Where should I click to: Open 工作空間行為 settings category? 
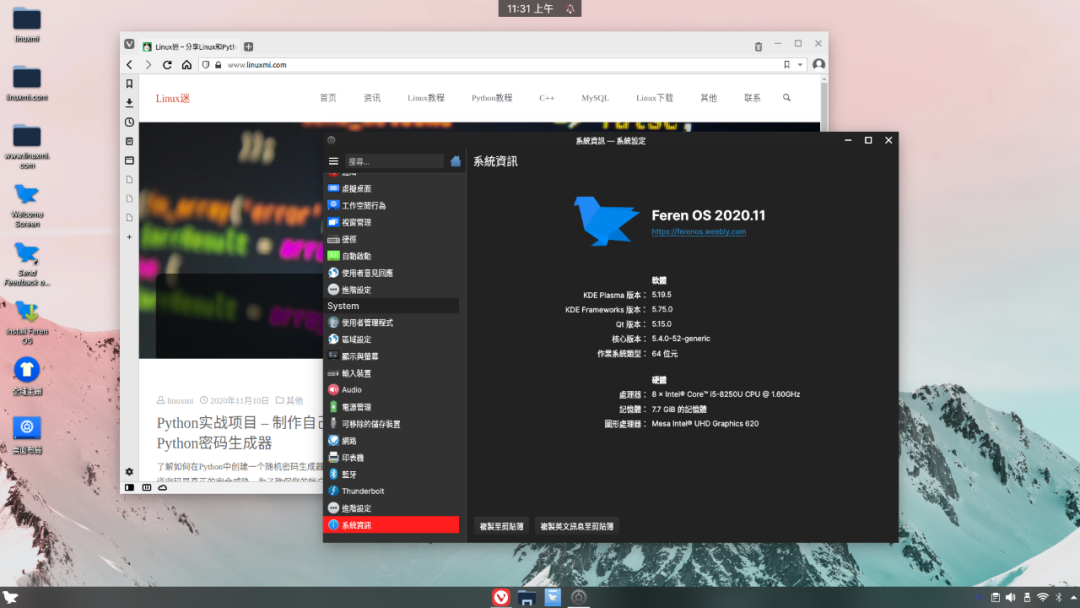pyautogui.click(x=391, y=205)
